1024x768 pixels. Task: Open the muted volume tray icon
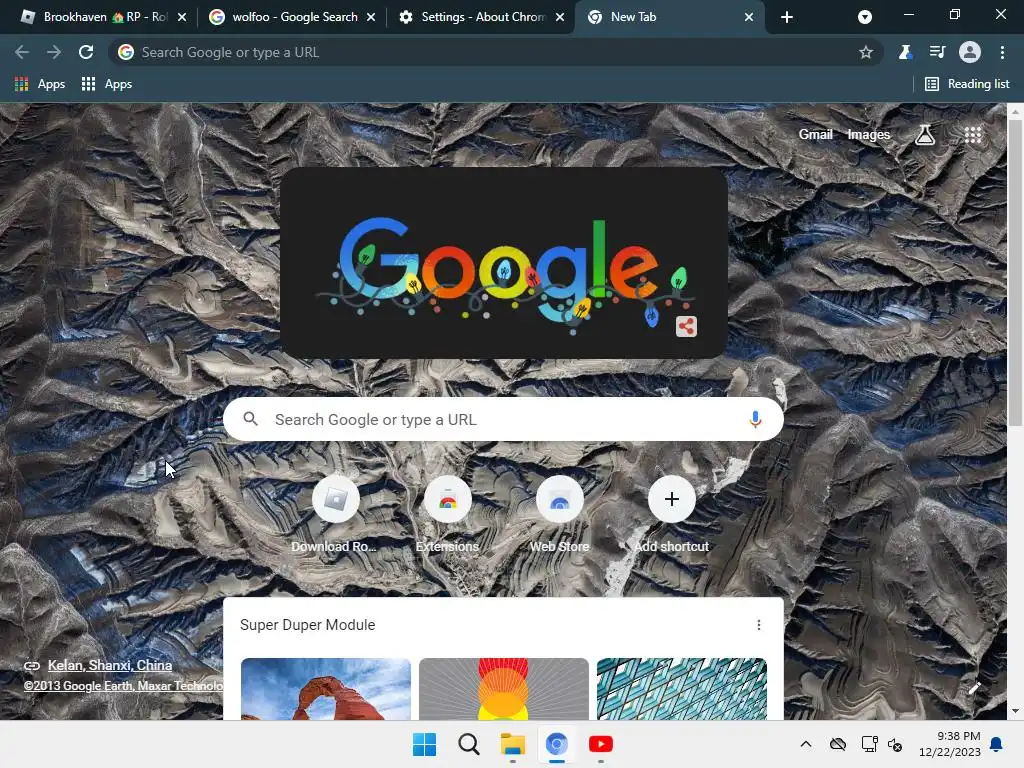point(895,744)
